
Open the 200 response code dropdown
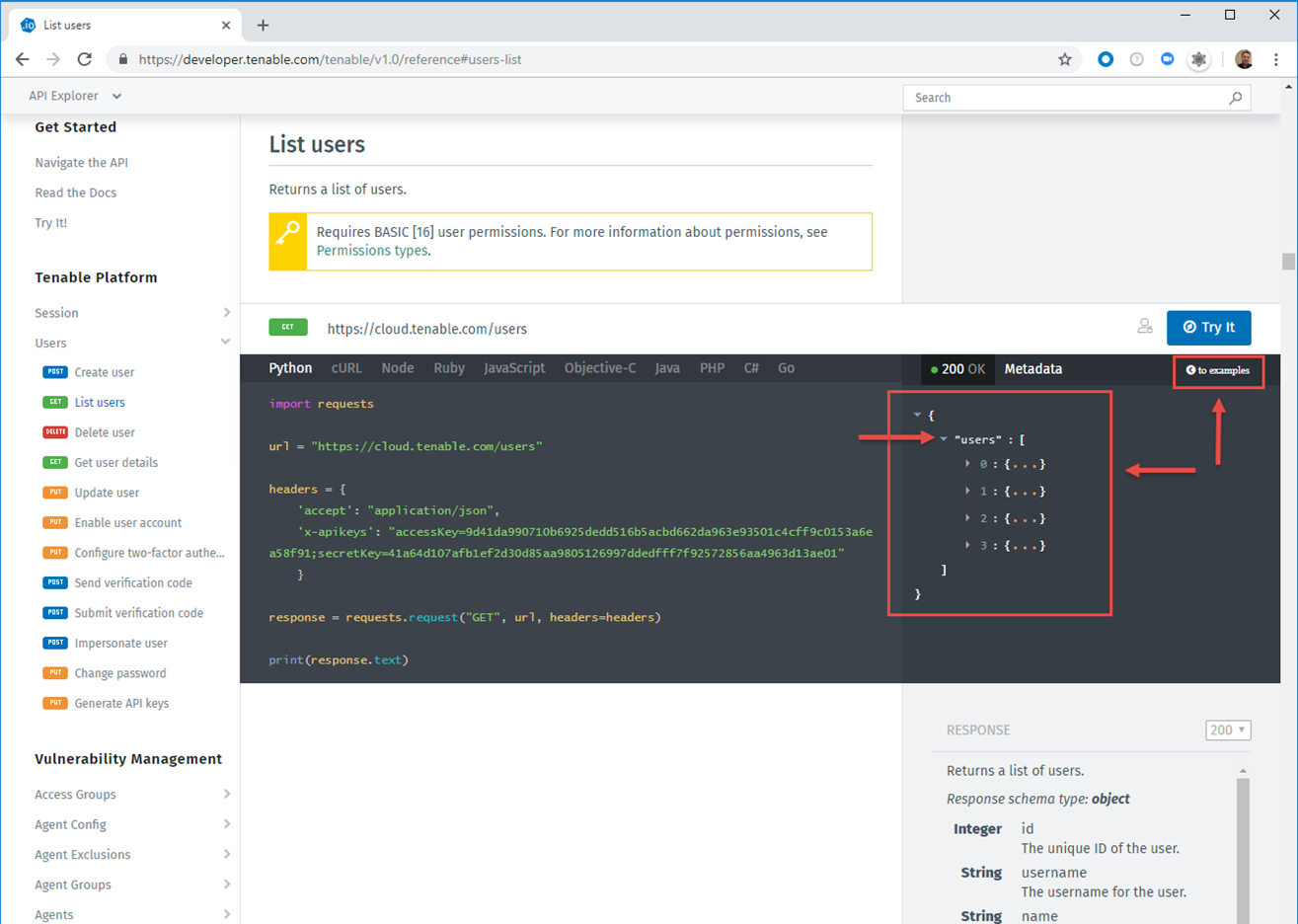[1228, 731]
